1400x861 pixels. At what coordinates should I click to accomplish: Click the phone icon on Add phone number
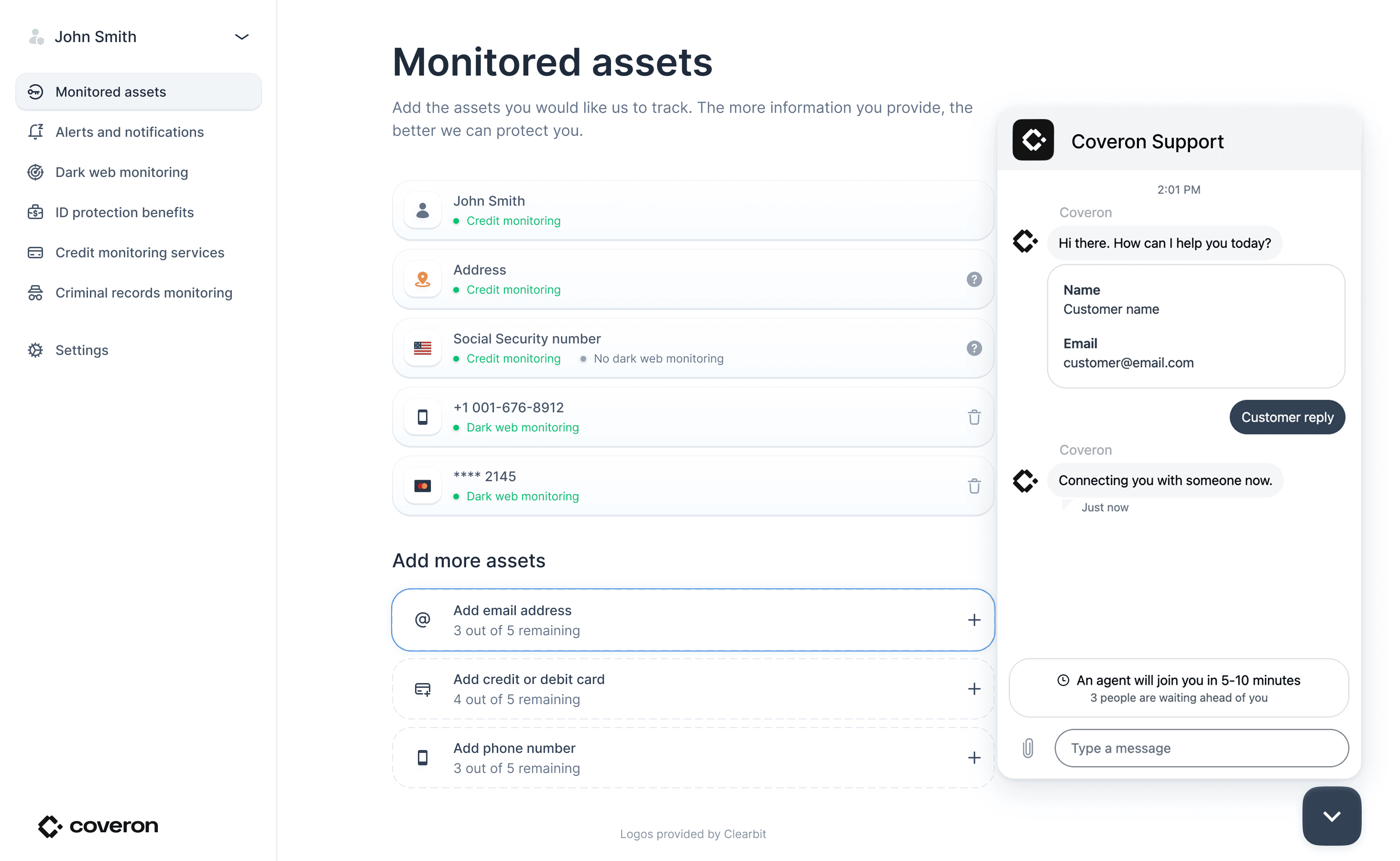422,758
